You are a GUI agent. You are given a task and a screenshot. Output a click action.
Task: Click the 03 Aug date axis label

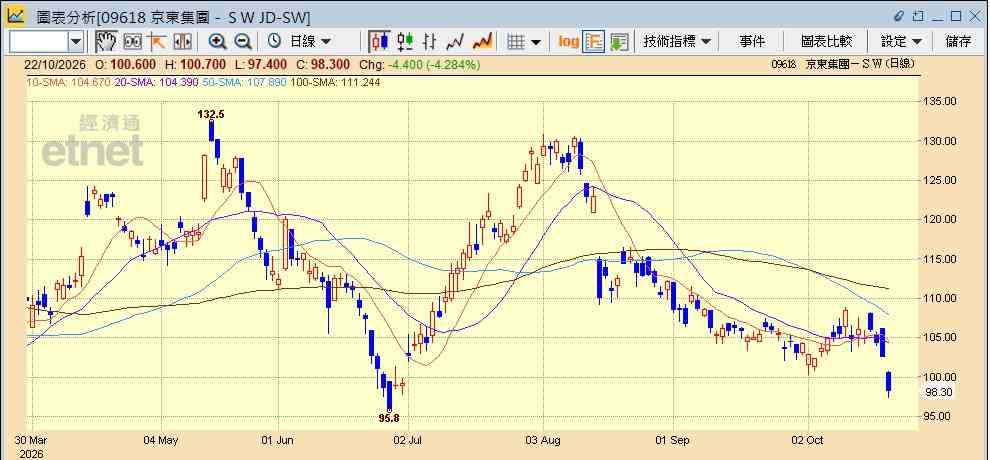[x=543, y=440]
